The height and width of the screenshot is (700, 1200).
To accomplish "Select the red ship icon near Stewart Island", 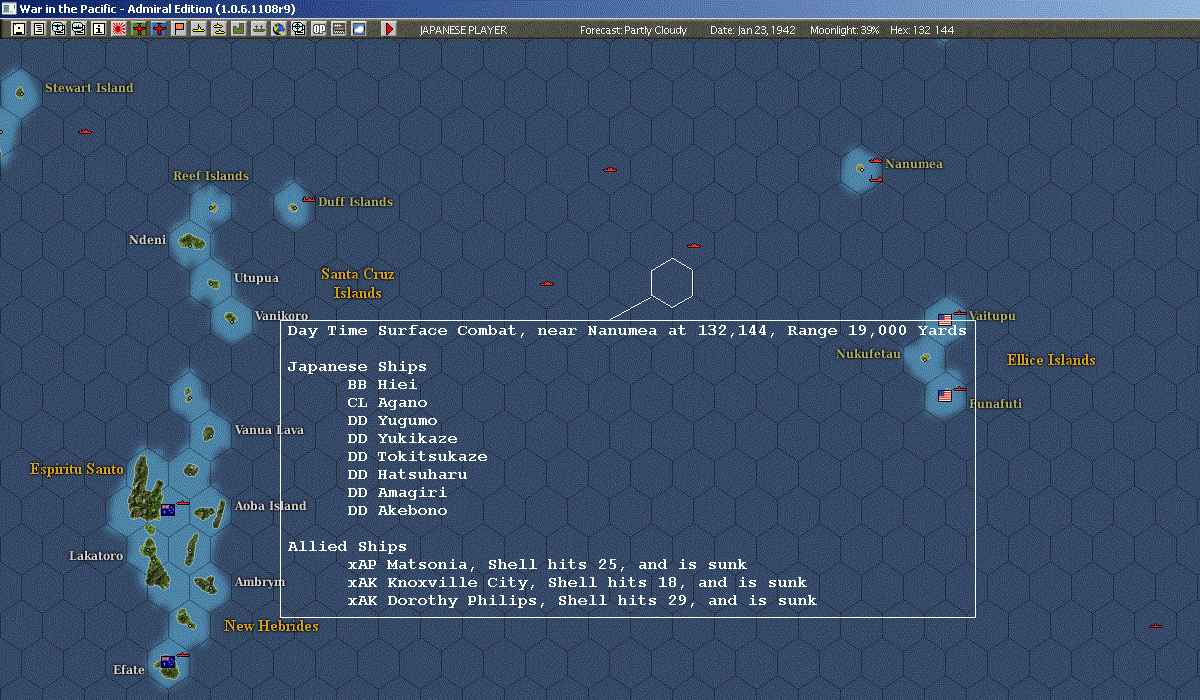I will [x=85, y=131].
